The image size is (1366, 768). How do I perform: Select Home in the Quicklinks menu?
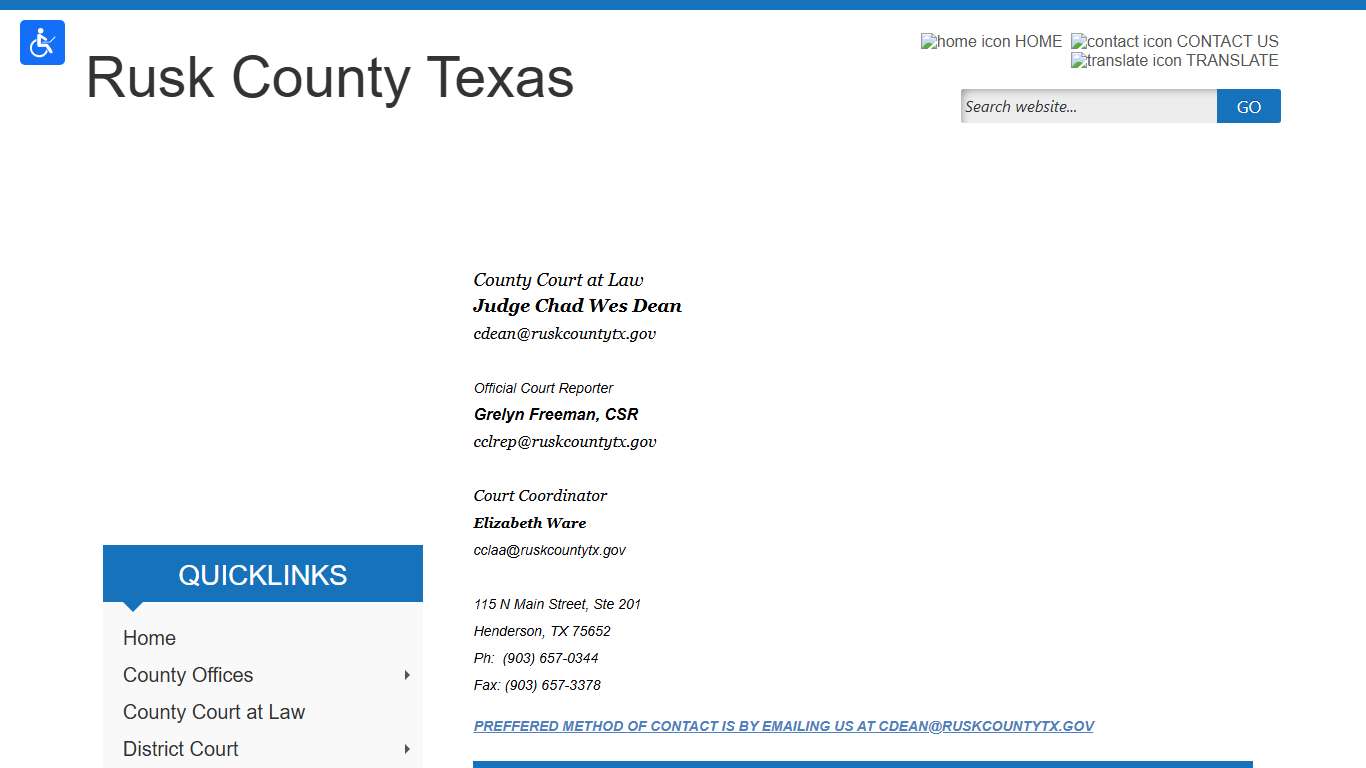[149, 638]
